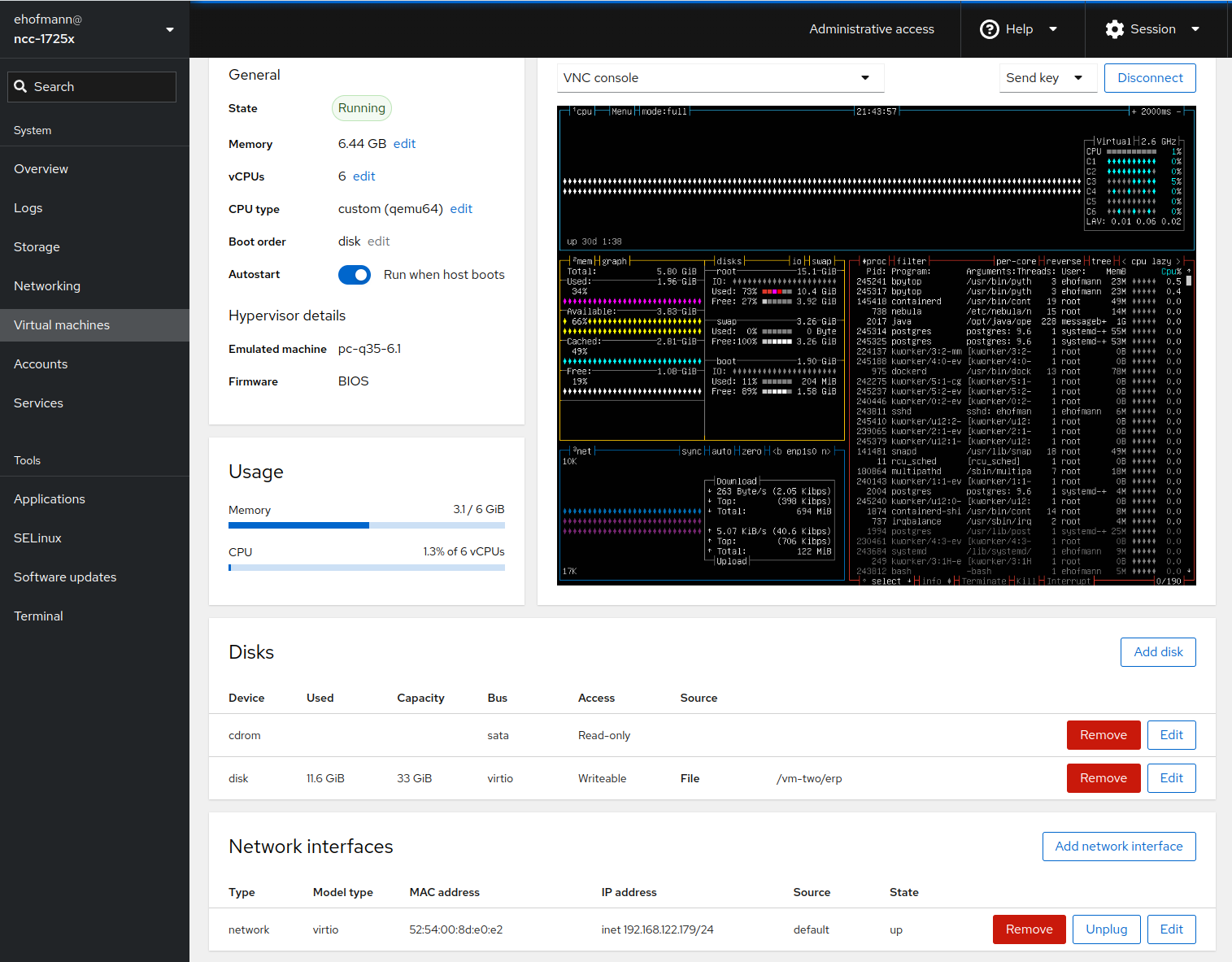
Task: Click Administrative access in top bar
Action: coord(872,29)
